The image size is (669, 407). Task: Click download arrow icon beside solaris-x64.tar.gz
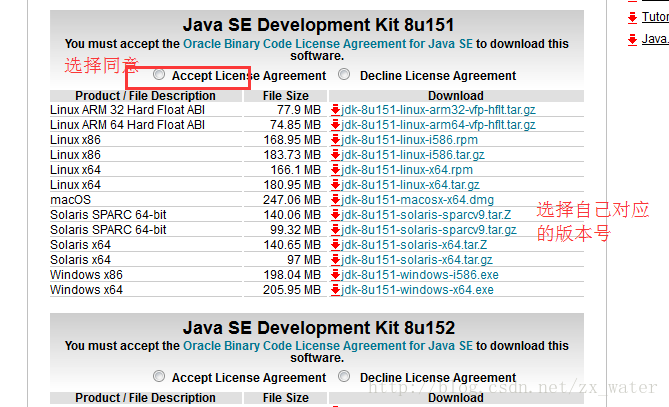[335, 260]
